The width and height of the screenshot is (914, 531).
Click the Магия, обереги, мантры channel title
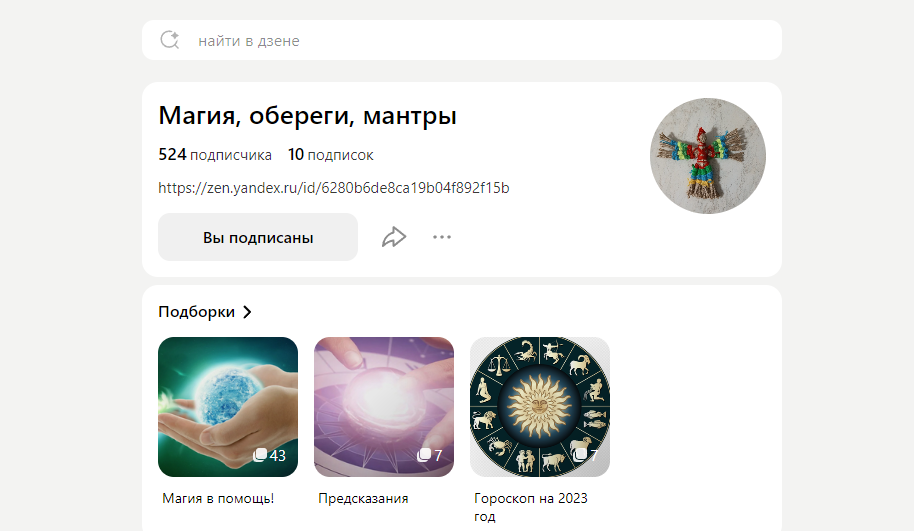[x=307, y=115]
